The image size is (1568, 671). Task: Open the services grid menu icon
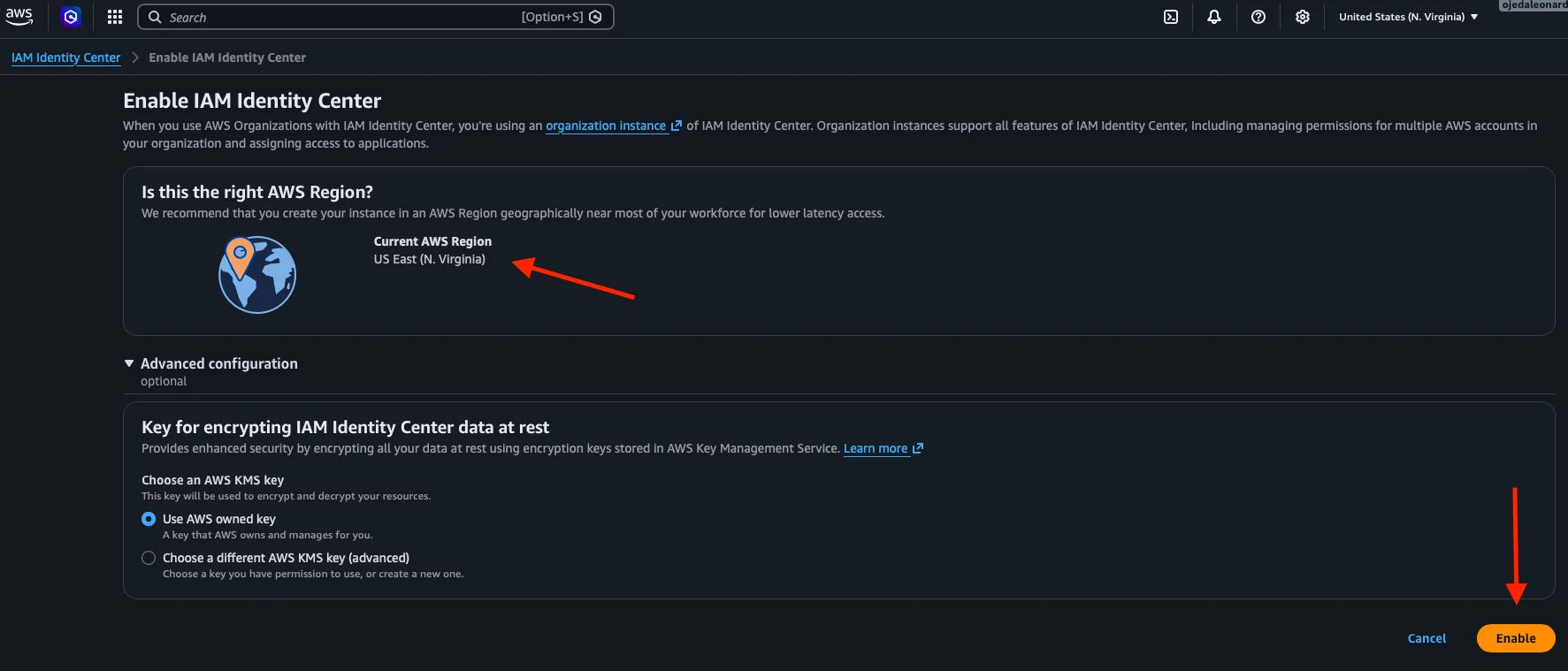point(115,17)
